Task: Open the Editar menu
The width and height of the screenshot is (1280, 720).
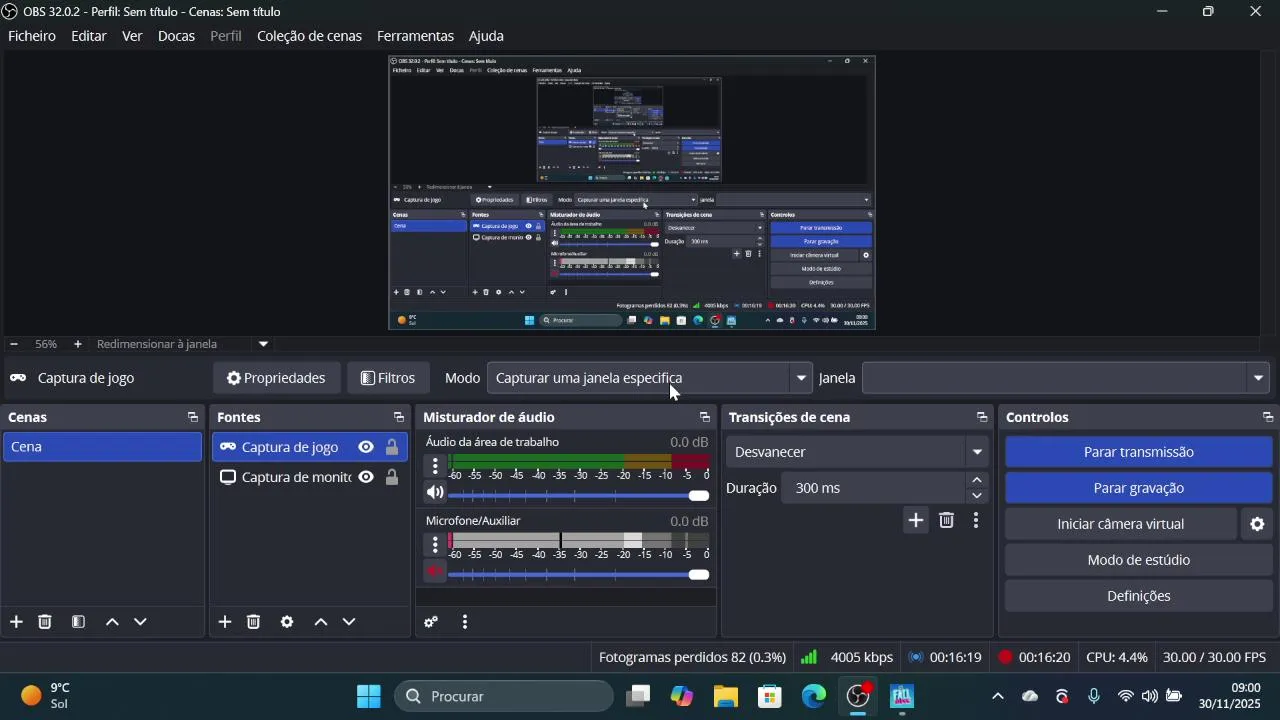Action: (89, 36)
